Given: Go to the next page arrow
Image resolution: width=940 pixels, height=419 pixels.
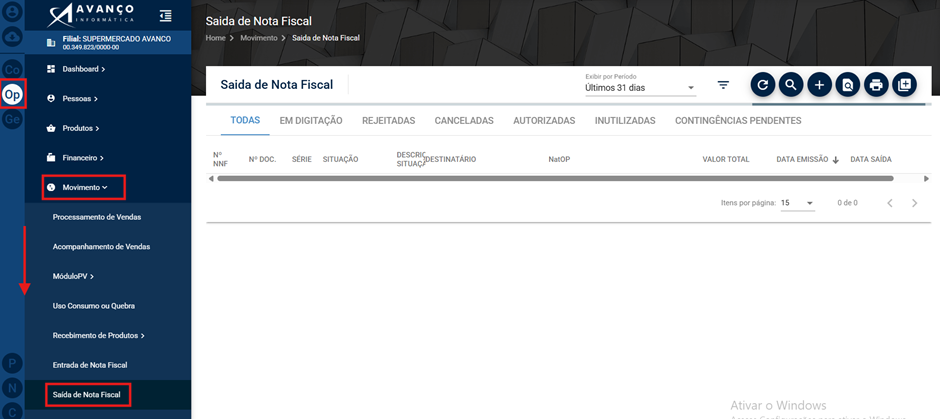Looking at the screenshot, I should click(x=914, y=203).
